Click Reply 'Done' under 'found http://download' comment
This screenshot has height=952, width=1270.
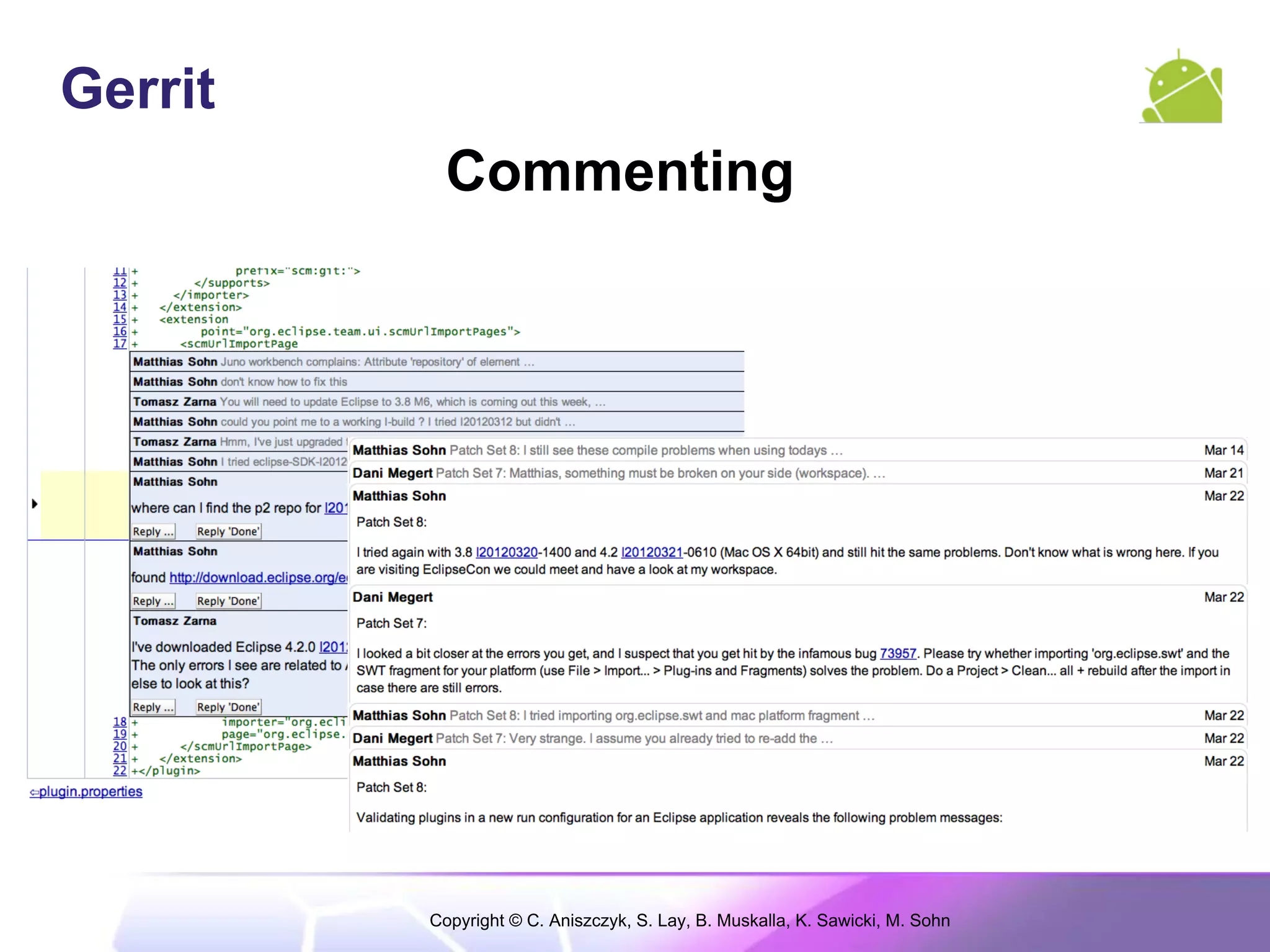[x=228, y=601]
